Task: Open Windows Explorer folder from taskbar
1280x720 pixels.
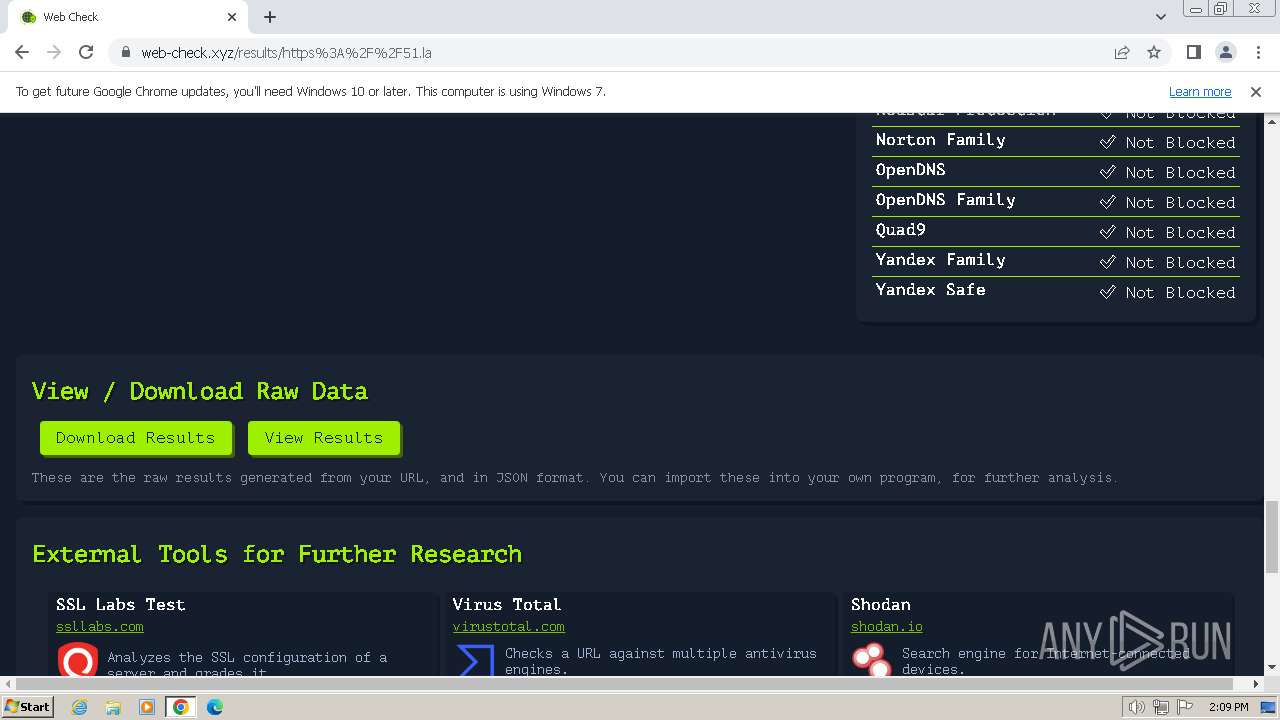Action: point(113,707)
